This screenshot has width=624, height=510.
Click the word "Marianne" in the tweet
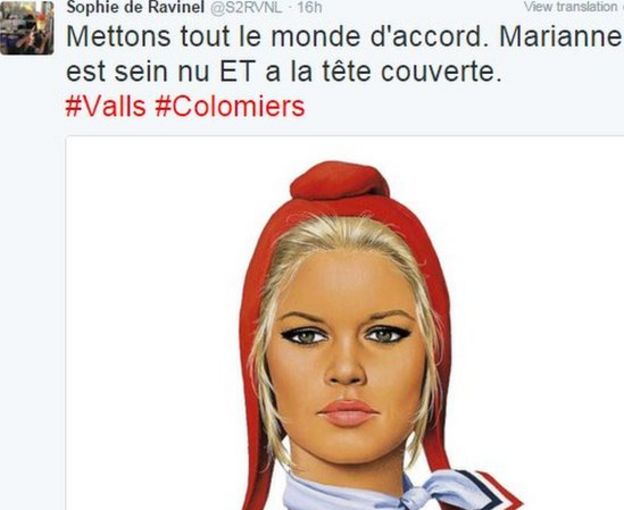(560, 37)
